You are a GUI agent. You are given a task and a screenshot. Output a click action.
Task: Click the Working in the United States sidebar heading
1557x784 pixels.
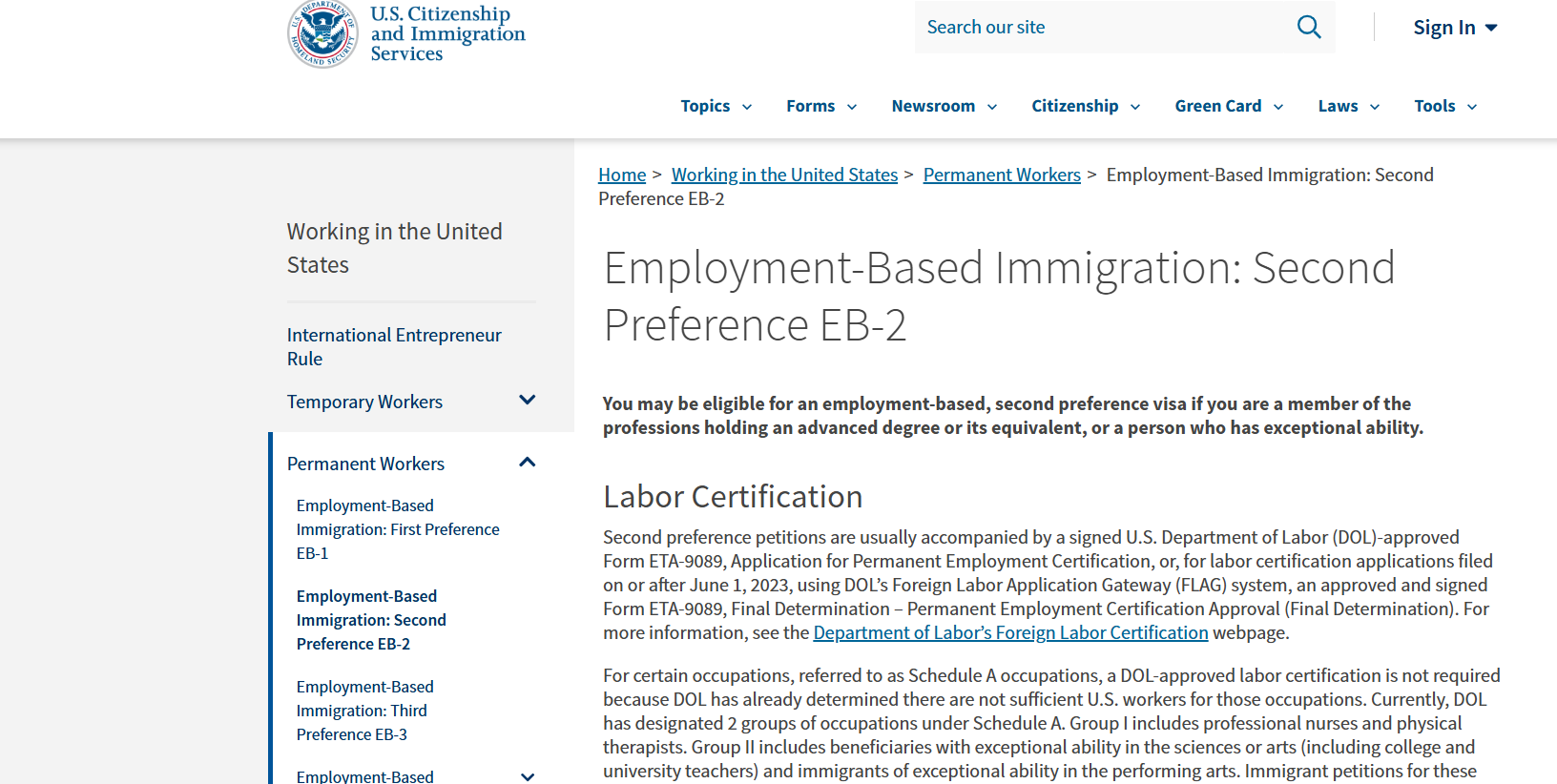click(394, 248)
